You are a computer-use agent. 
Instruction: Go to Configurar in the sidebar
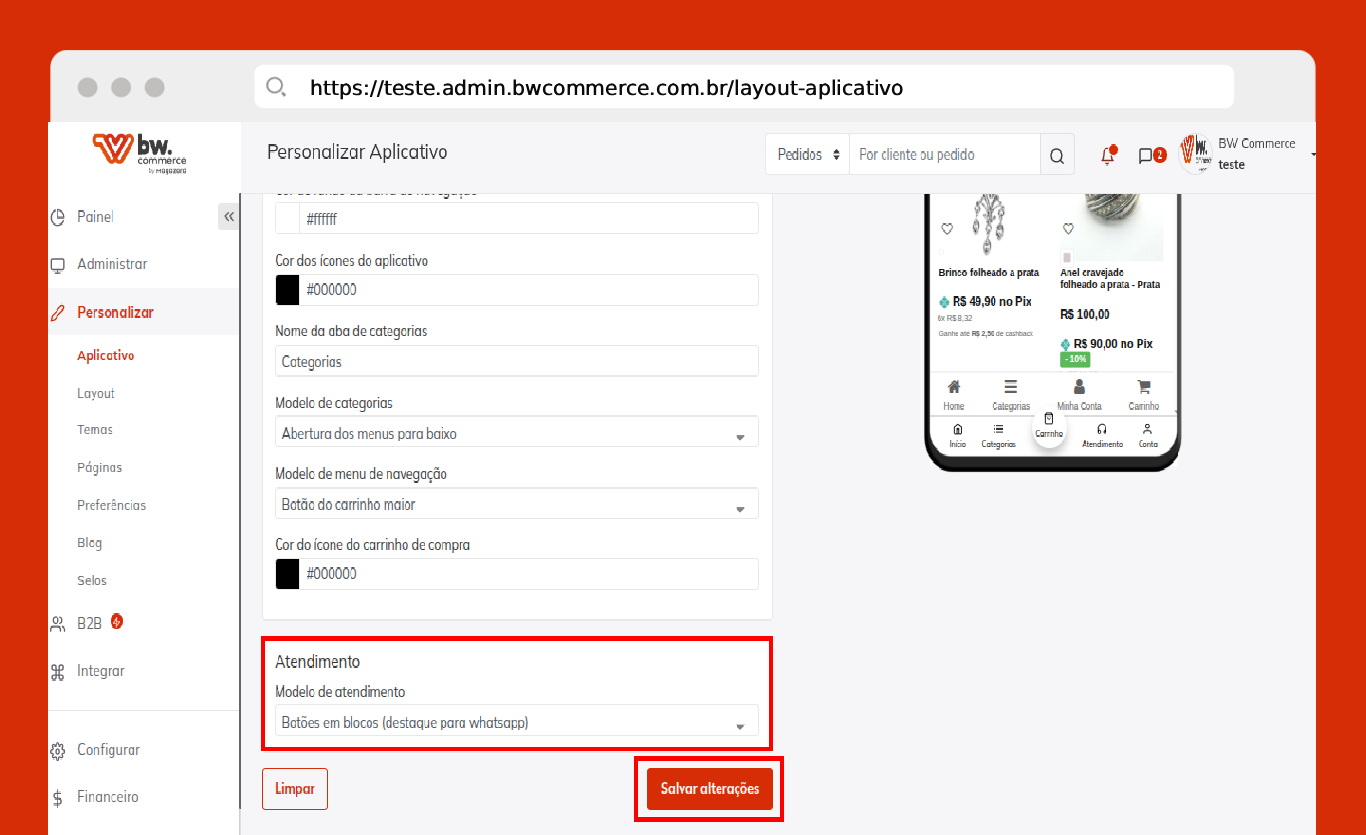tap(108, 750)
